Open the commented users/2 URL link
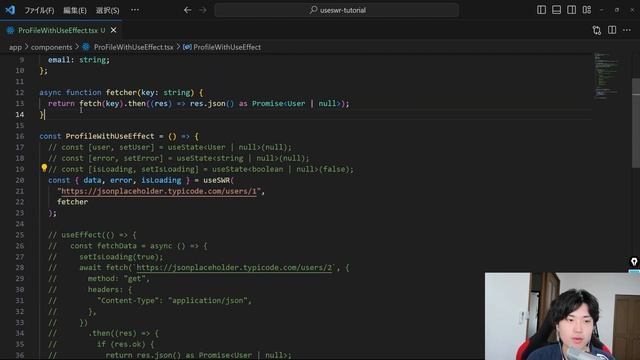 pos(234,268)
